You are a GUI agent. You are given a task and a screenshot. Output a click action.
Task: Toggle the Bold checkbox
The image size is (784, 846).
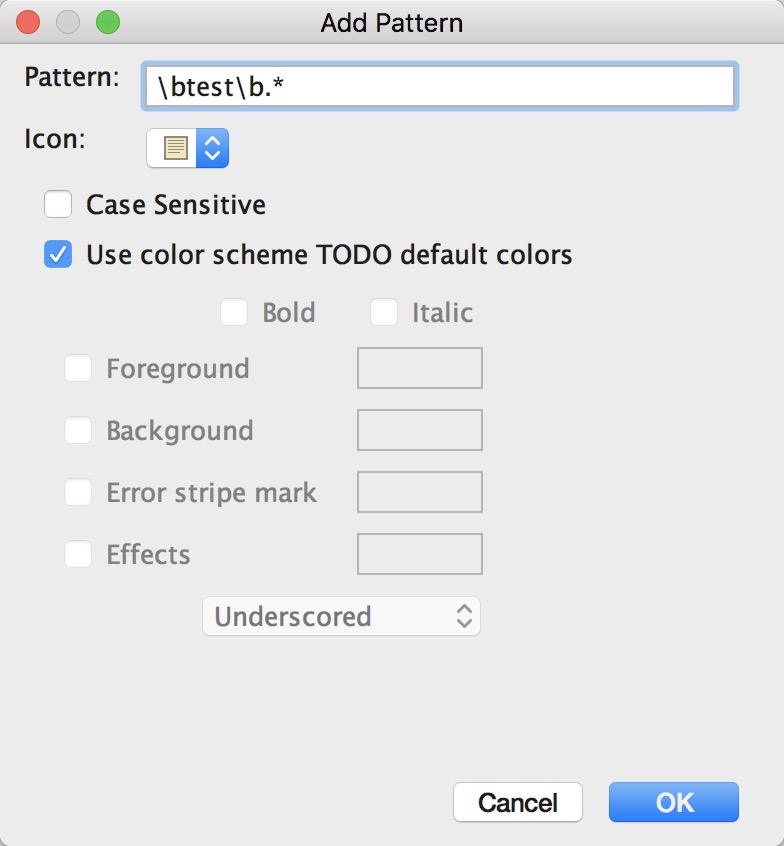pyautogui.click(x=234, y=313)
